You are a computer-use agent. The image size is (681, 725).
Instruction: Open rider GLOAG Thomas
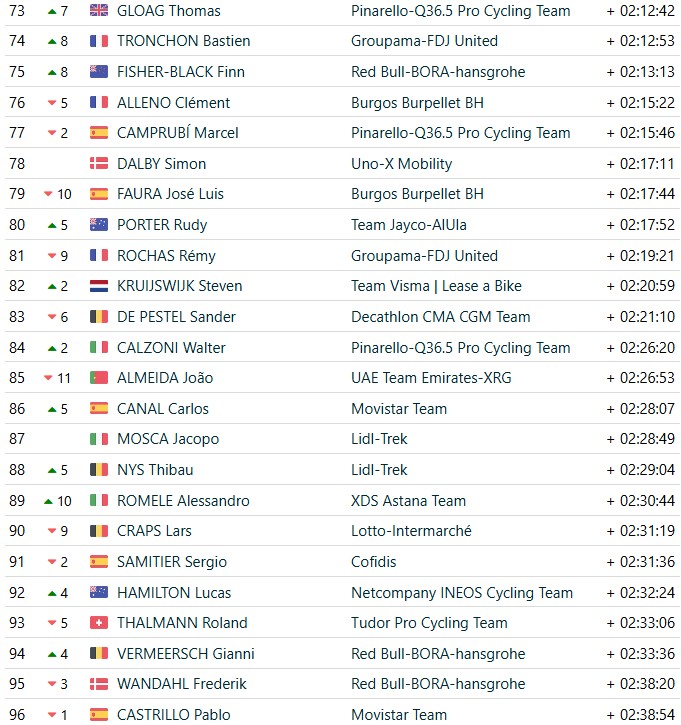(x=169, y=11)
